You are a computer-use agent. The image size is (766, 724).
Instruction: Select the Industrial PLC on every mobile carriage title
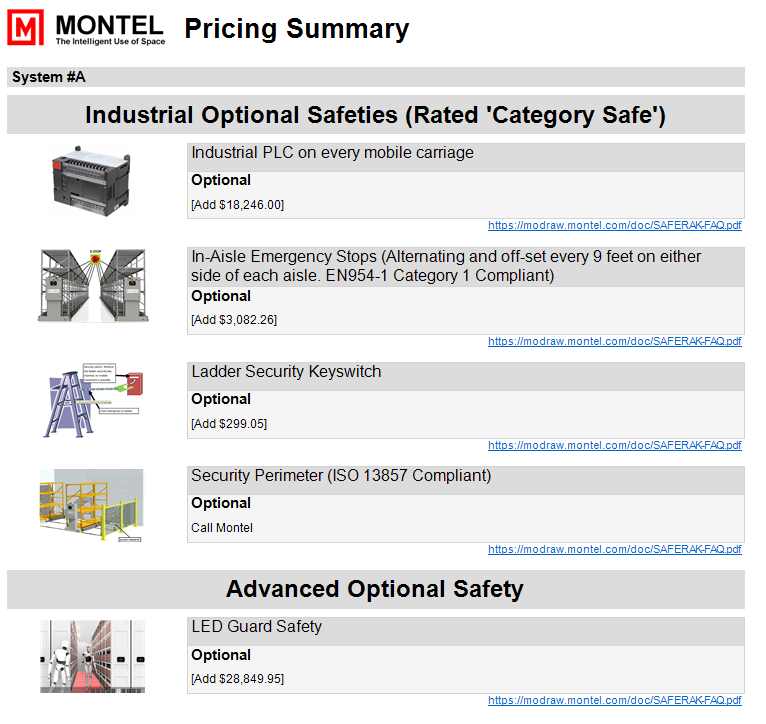pyautogui.click(x=332, y=153)
